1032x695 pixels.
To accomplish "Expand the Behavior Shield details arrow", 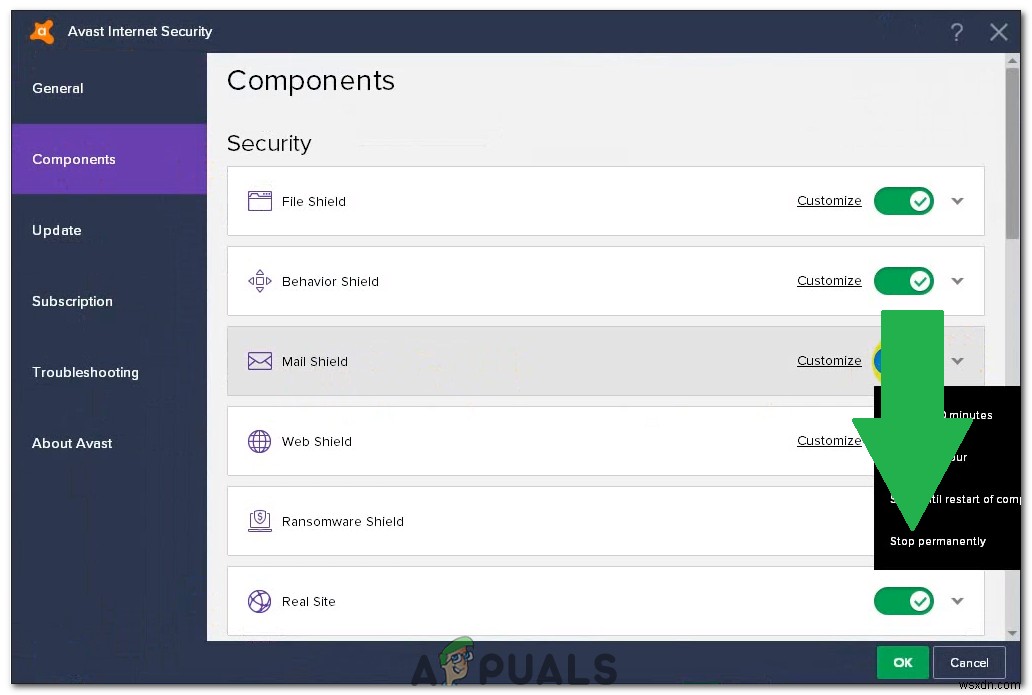I will [957, 281].
